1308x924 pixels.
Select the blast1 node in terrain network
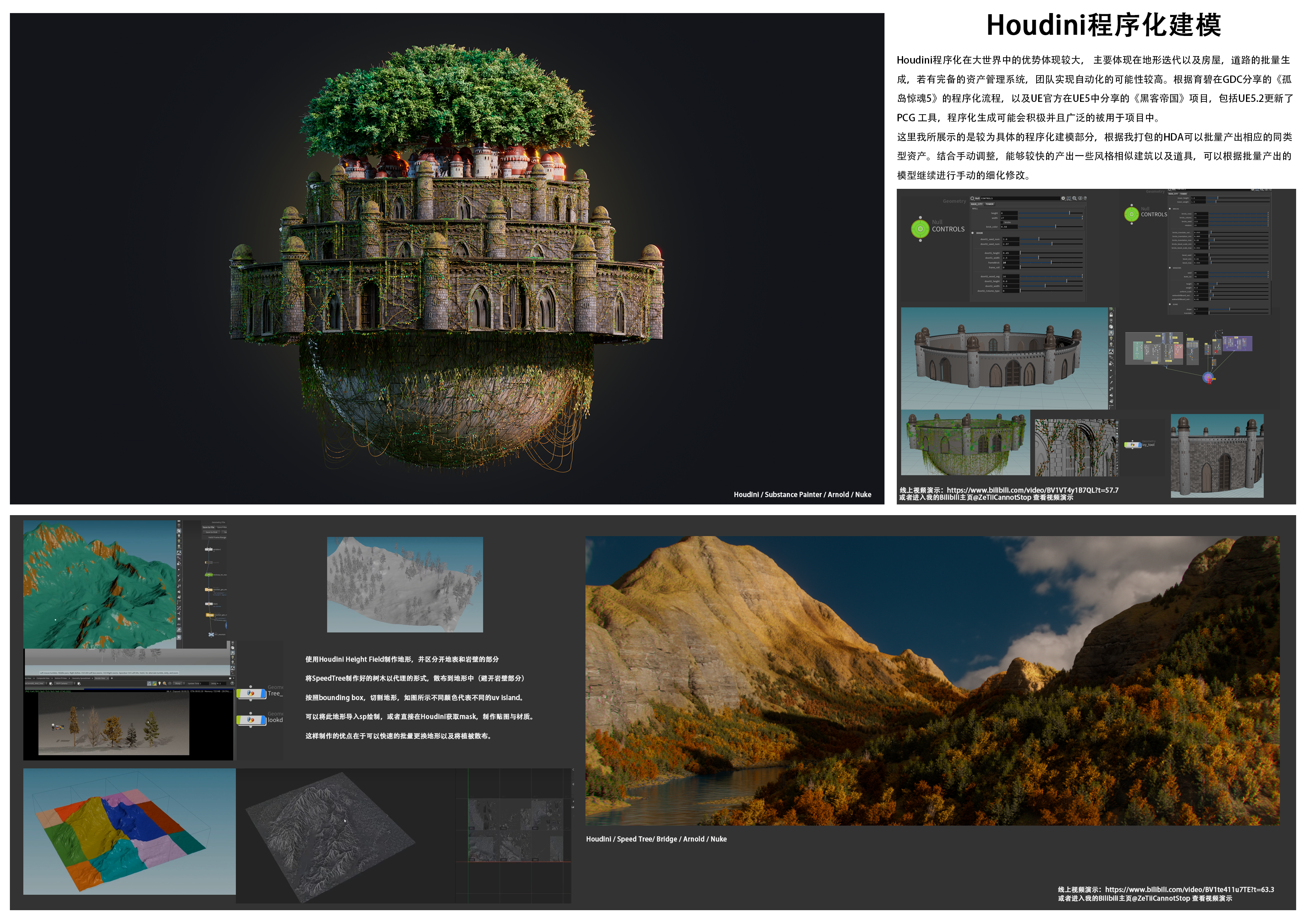(209, 604)
